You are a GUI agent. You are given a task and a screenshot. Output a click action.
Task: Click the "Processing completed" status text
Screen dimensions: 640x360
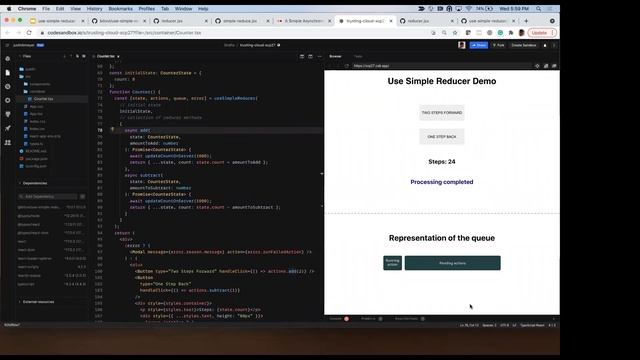[442, 182]
